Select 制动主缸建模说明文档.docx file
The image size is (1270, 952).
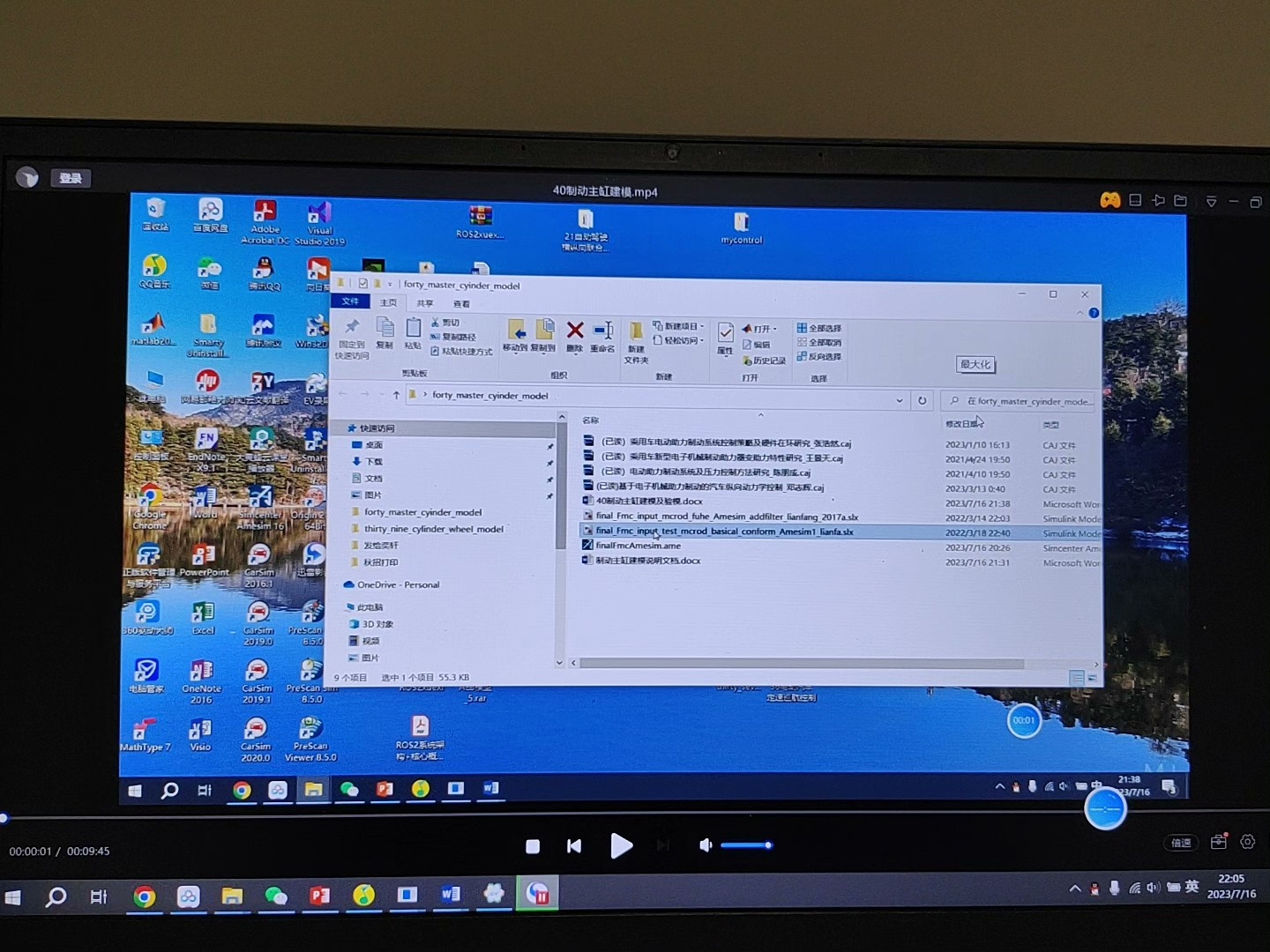click(648, 561)
